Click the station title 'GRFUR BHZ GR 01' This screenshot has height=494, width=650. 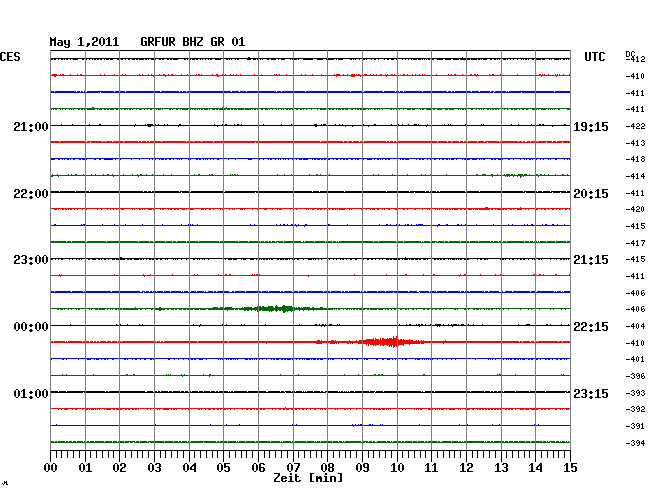coord(193,42)
